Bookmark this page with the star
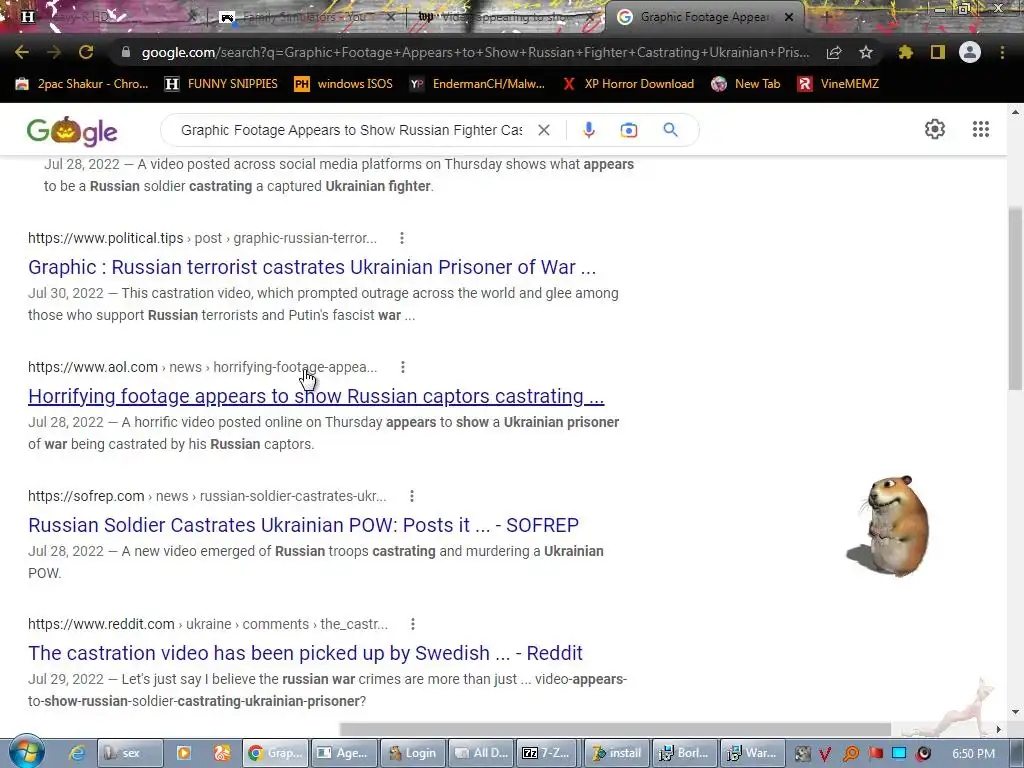 866,52
